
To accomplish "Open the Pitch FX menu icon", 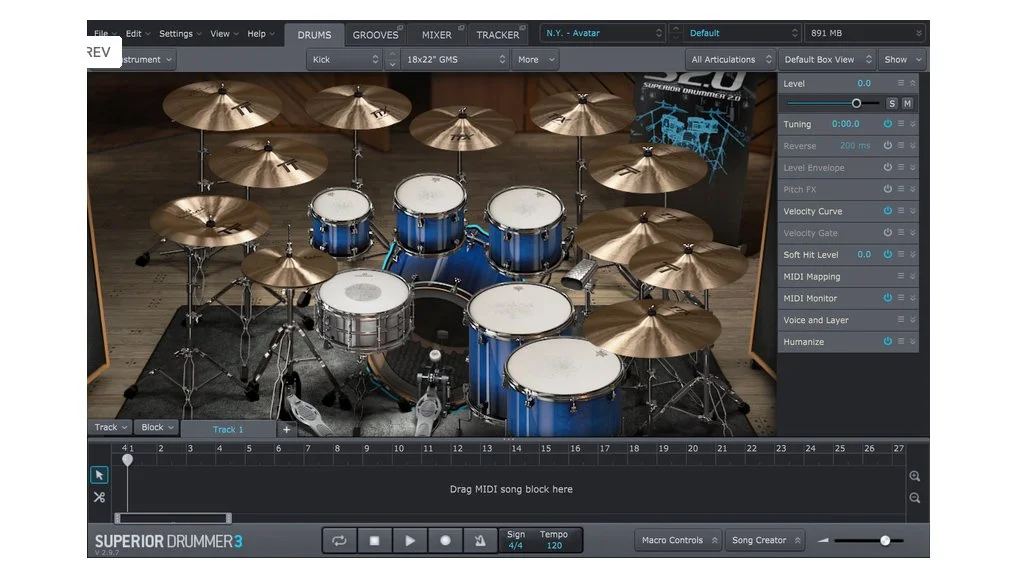I will click(x=901, y=189).
